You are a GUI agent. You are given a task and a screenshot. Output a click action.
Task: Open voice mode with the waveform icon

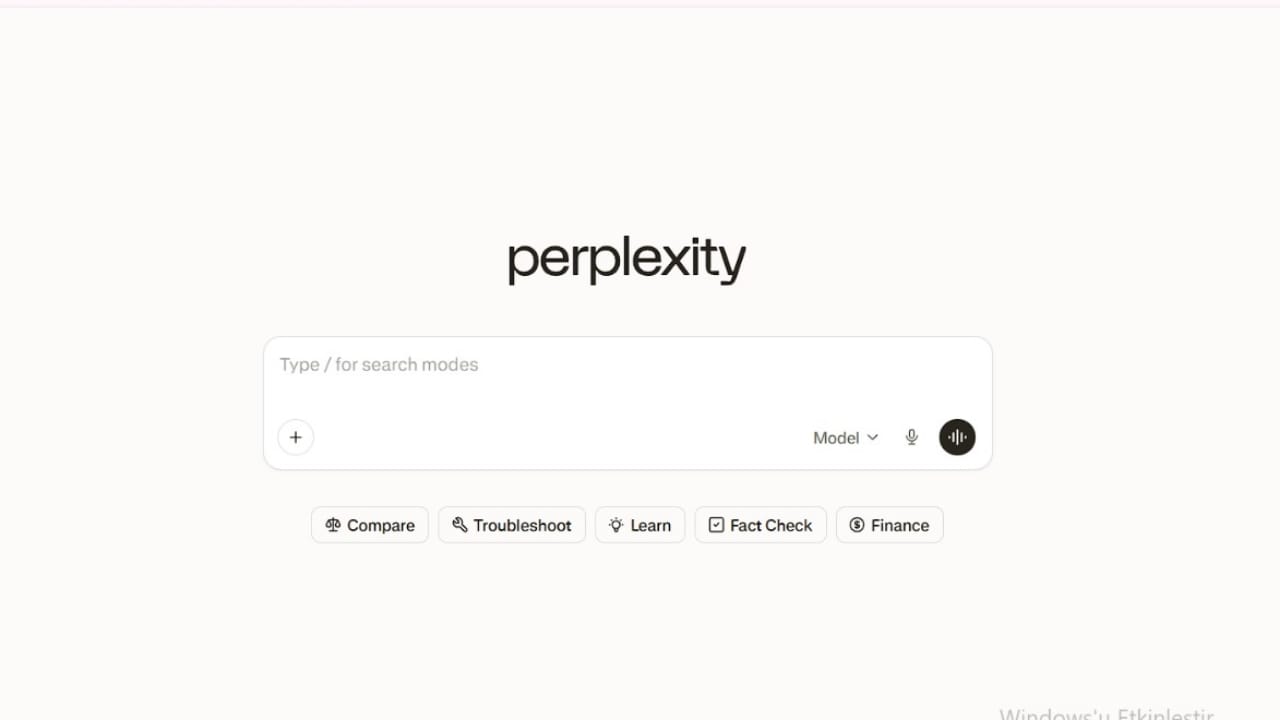click(x=957, y=437)
